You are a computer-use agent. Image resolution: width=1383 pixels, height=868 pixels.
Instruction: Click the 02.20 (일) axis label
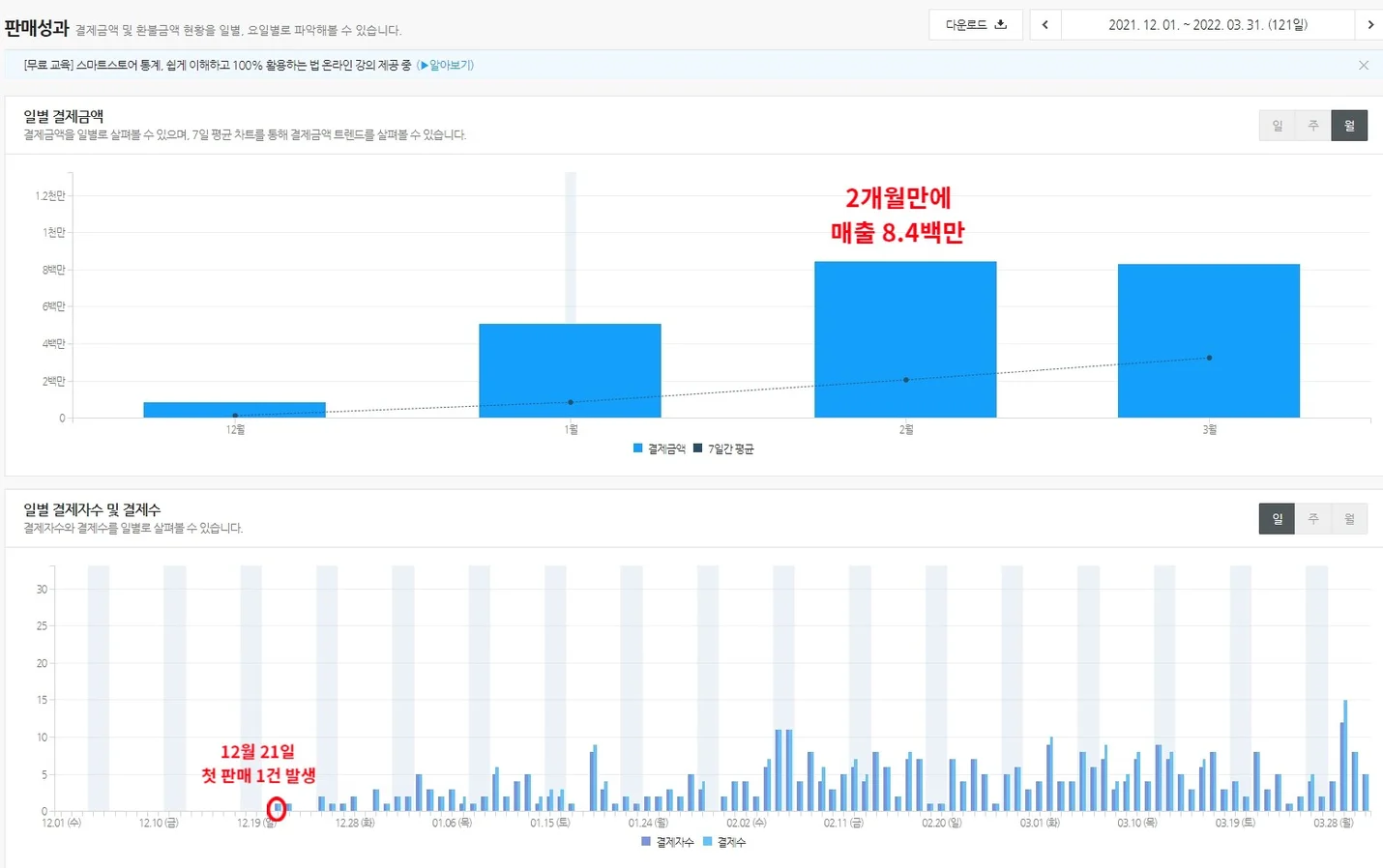(942, 823)
